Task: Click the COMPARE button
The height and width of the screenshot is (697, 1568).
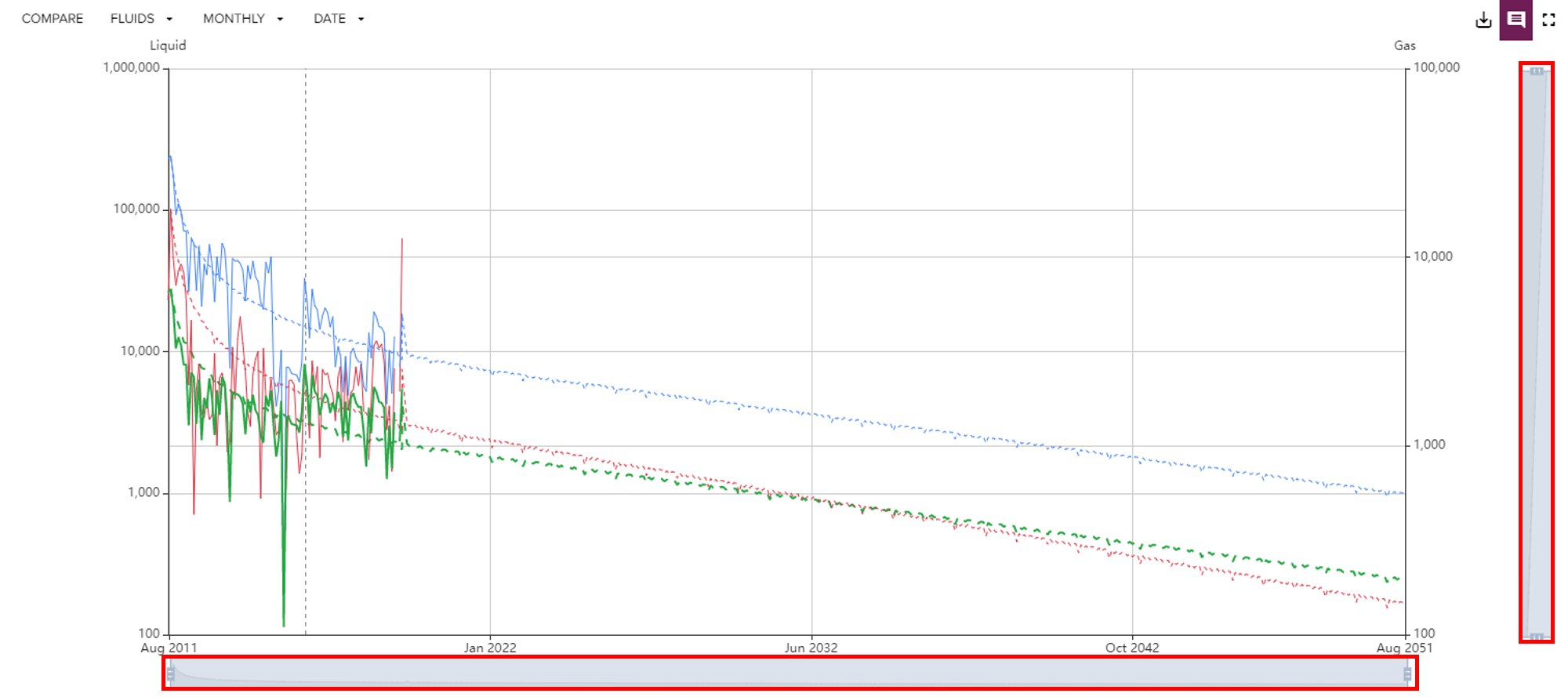Action: [x=53, y=19]
